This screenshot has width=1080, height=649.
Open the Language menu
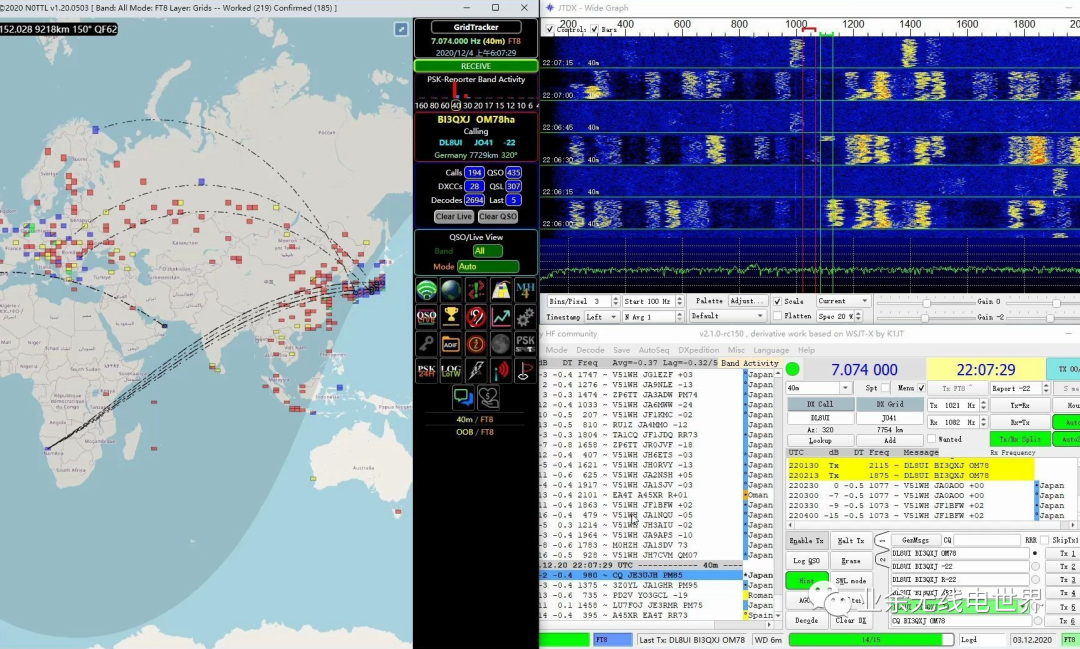point(771,350)
